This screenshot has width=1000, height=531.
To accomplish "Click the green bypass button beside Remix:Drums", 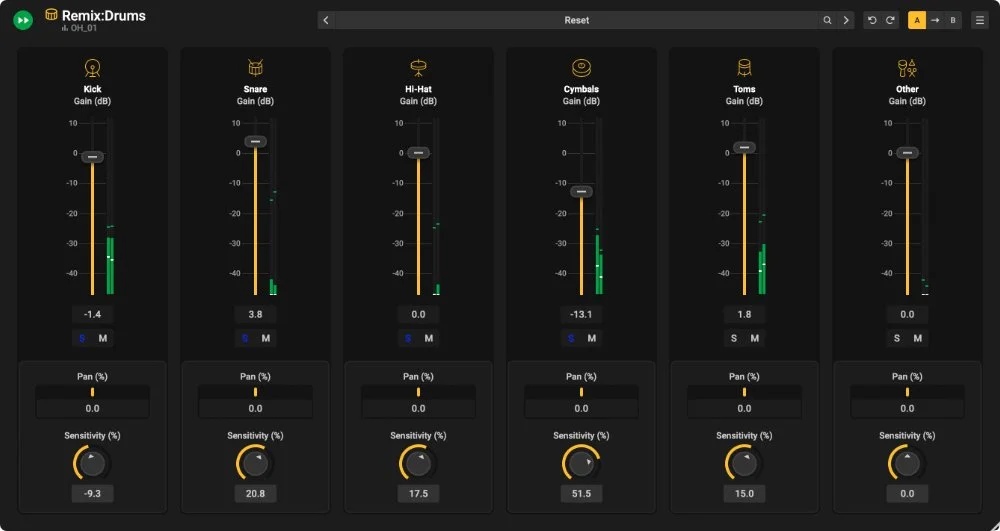I will (23, 20).
